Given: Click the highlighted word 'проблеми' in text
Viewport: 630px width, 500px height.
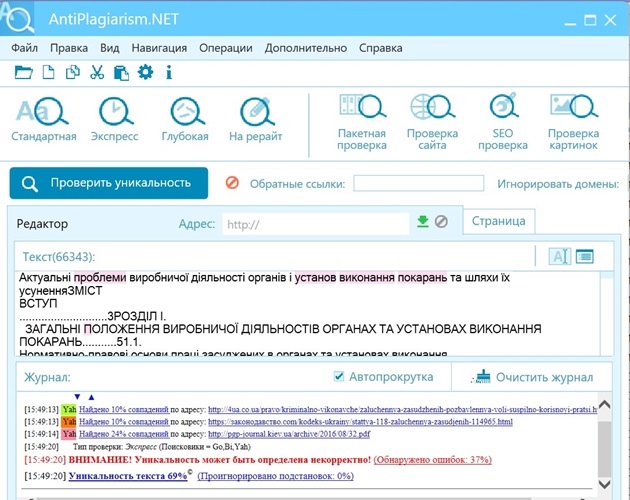Looking at the screenshot, I should coord(100,278).
